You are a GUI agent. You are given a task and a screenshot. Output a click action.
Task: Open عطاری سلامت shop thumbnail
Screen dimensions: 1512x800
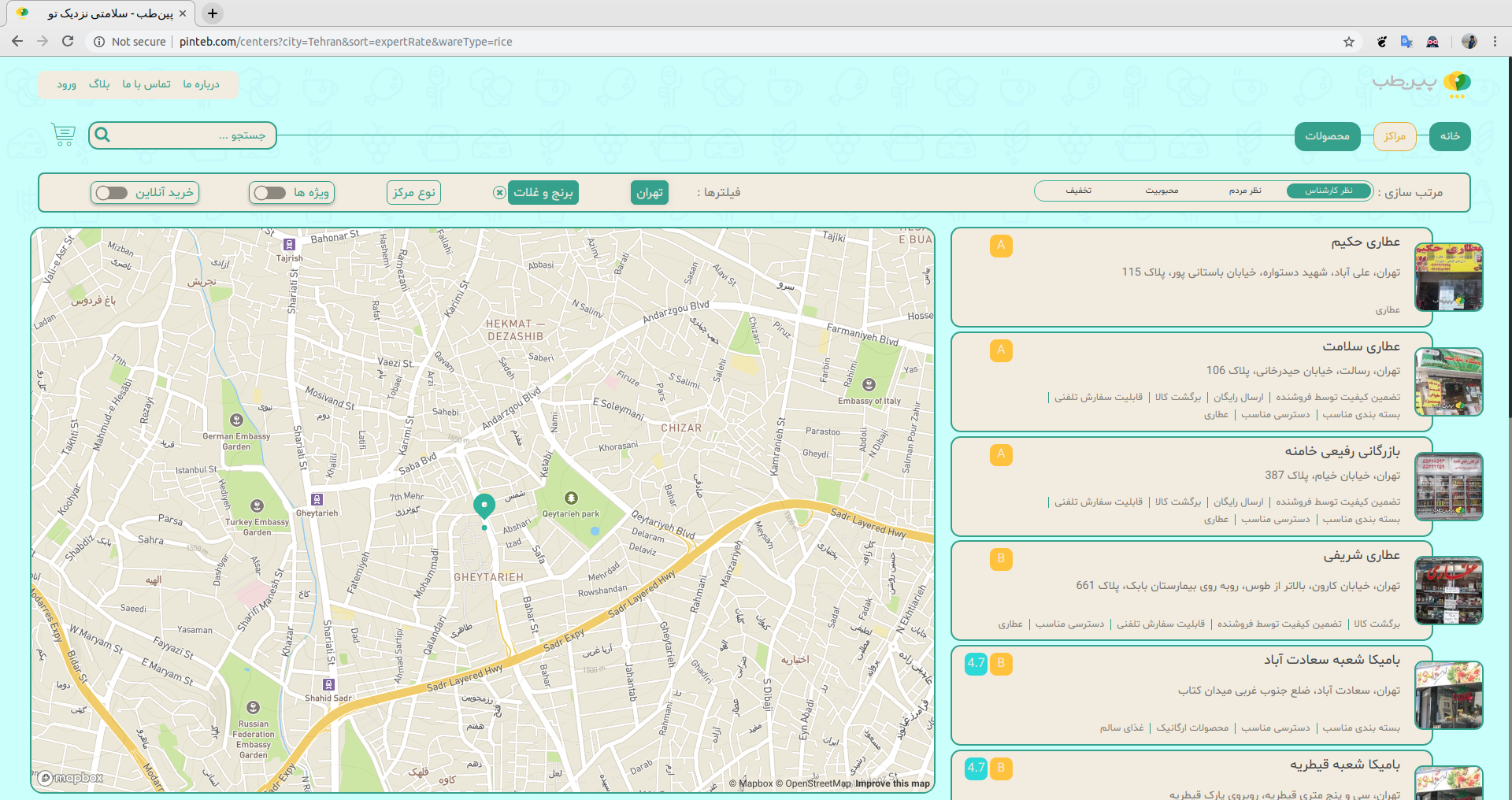tap(1448, 382)
